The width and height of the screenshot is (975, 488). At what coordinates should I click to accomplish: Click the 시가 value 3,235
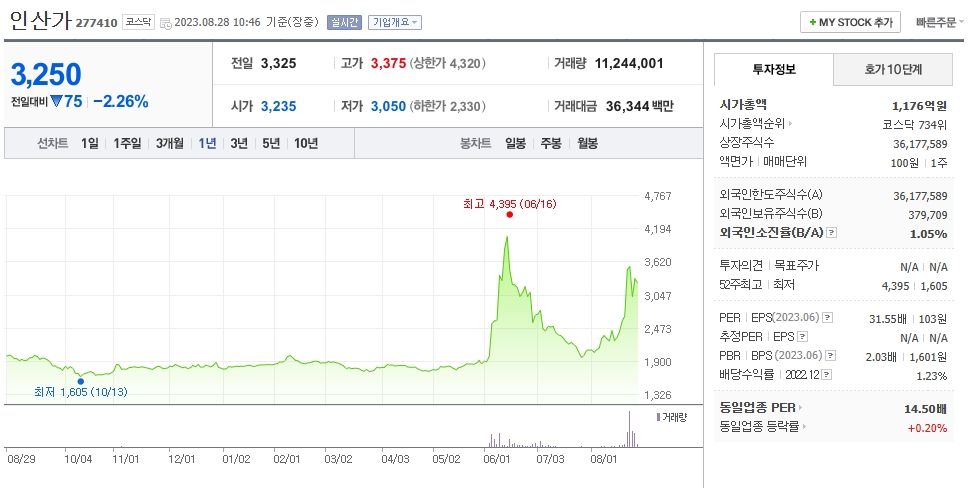279,106
